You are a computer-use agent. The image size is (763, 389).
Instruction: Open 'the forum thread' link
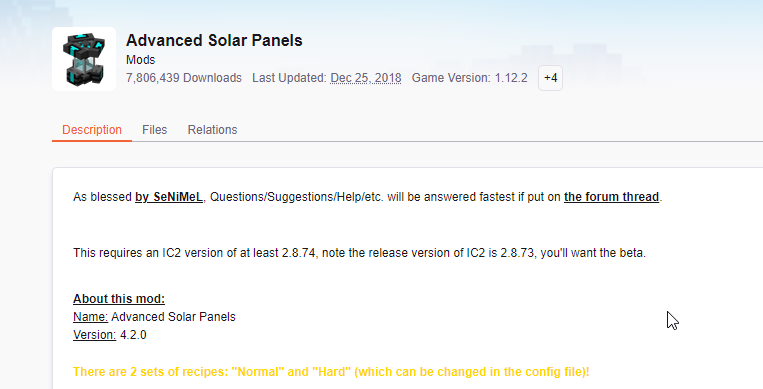pos(611,197)
